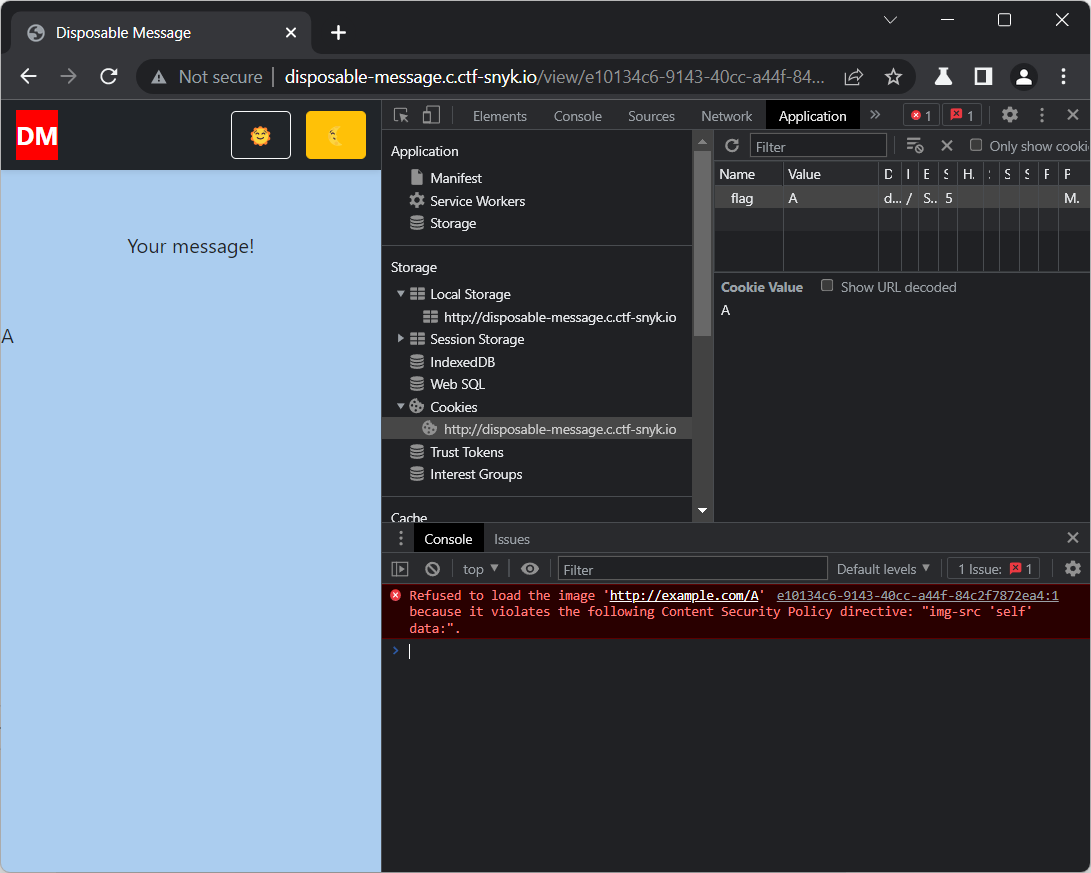Collapse the Cookies tree node
1091x873 pixels.
401,406
